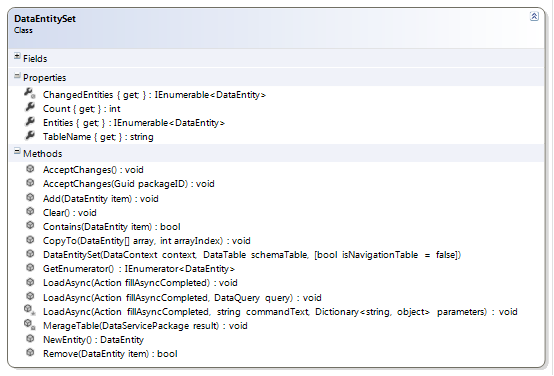
Task: Collapse the DataEntitySet class box chevron
Action: point(534,16)
